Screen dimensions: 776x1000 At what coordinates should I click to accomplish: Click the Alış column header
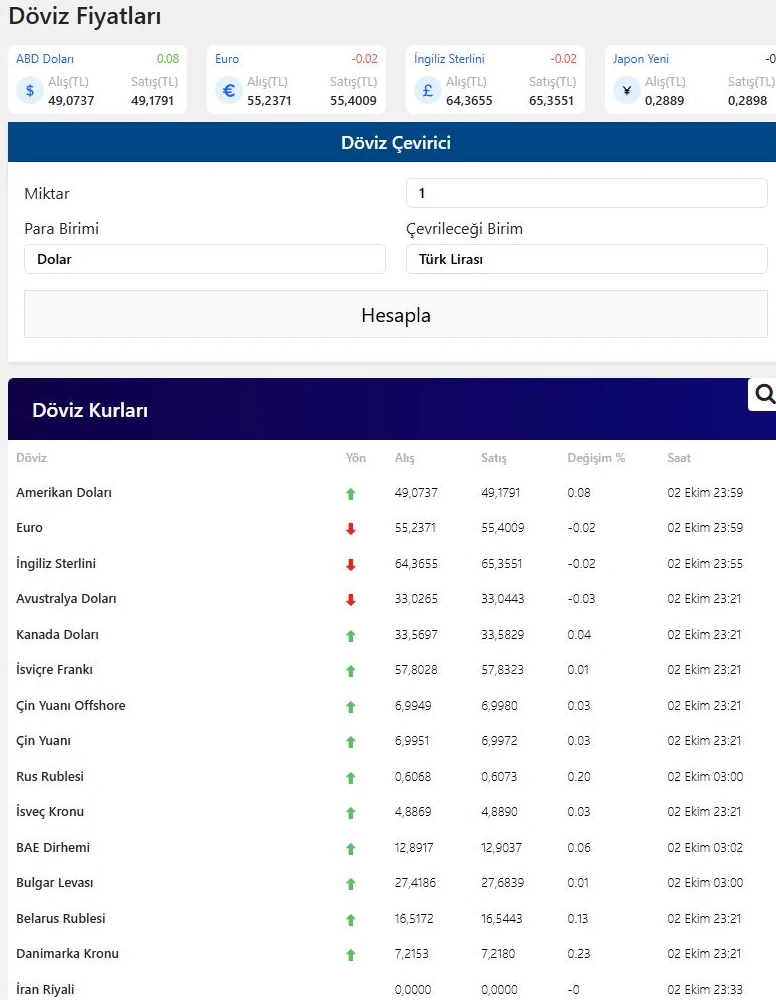(x=404, y=458)
